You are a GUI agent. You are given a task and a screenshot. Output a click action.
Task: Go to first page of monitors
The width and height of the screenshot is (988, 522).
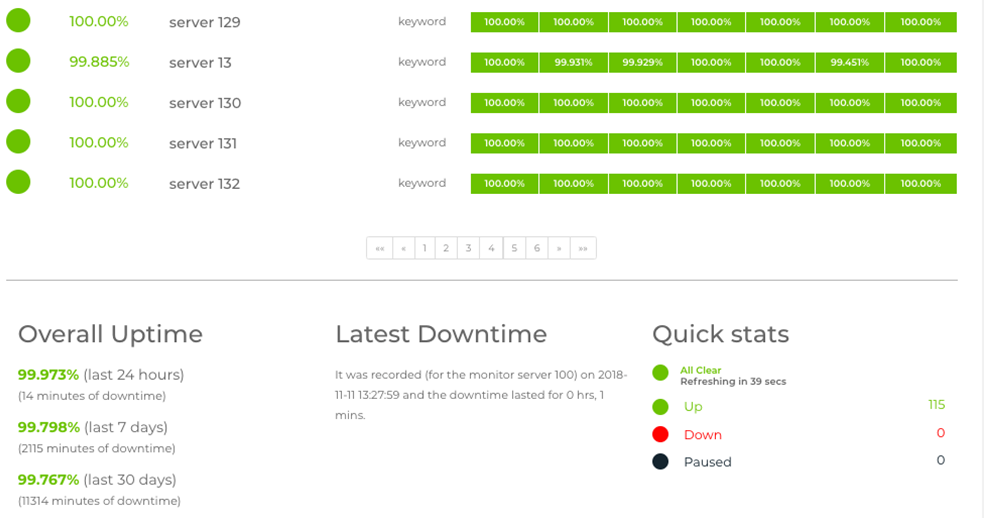pos(380,248)
